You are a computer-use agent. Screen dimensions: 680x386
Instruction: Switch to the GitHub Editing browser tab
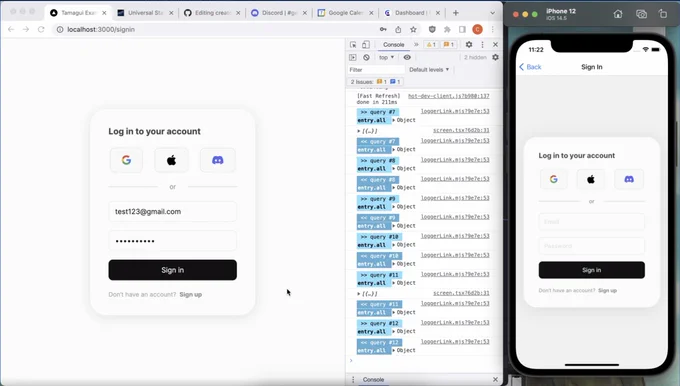coord(212,13)
